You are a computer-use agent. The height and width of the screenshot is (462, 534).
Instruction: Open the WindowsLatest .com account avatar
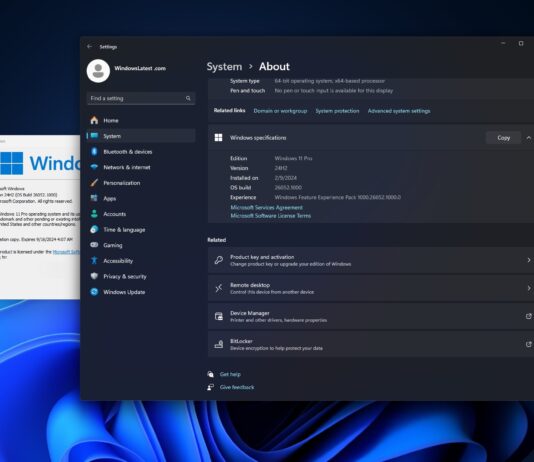98,71
